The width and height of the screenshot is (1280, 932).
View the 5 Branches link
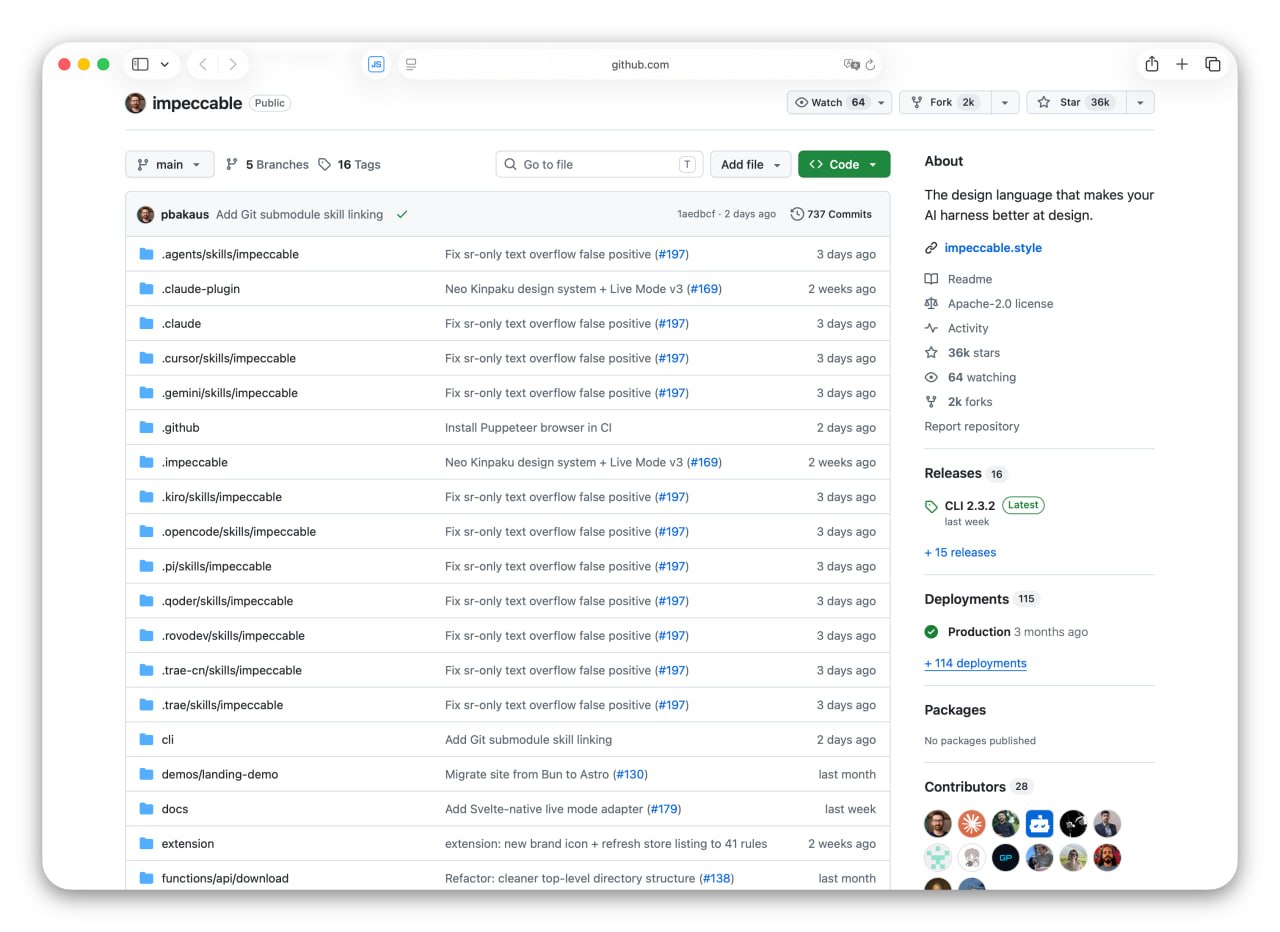pos(267,164)
